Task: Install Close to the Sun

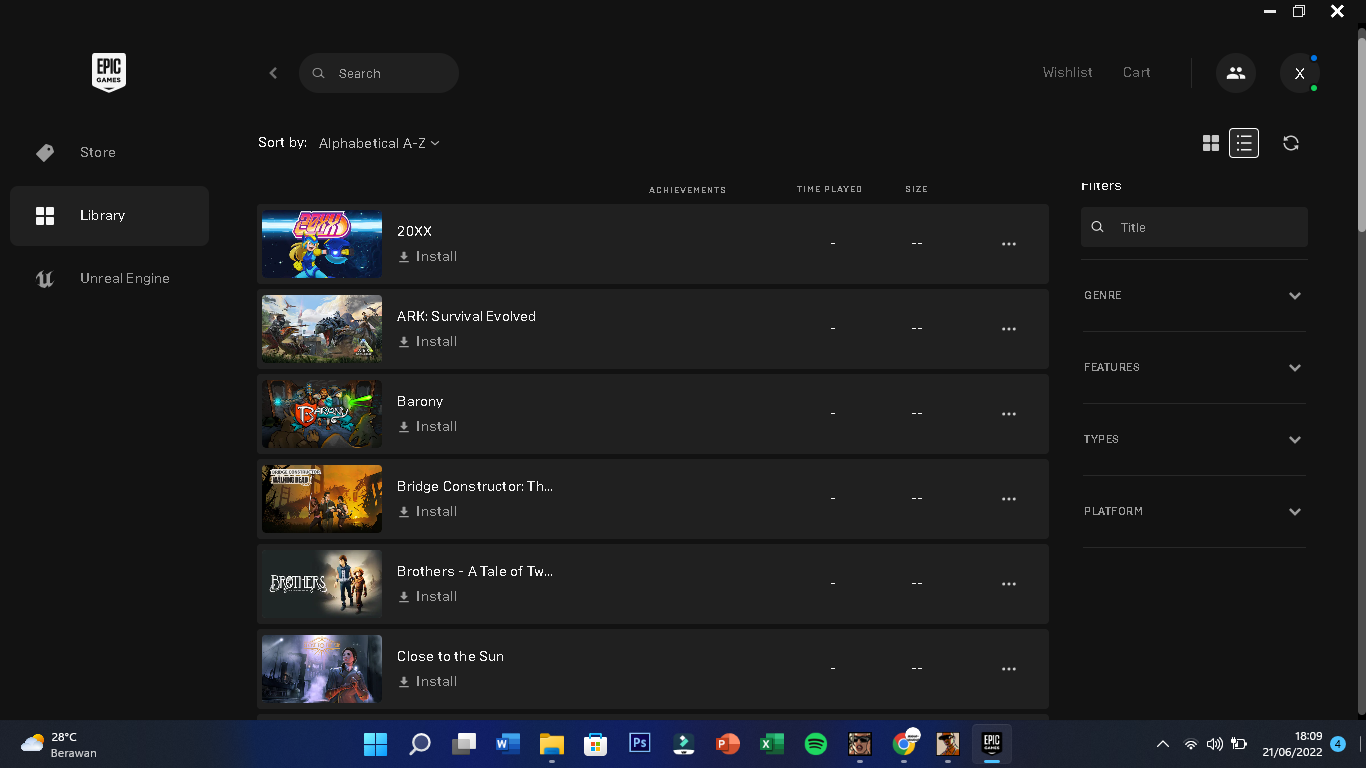Action: 427,681
